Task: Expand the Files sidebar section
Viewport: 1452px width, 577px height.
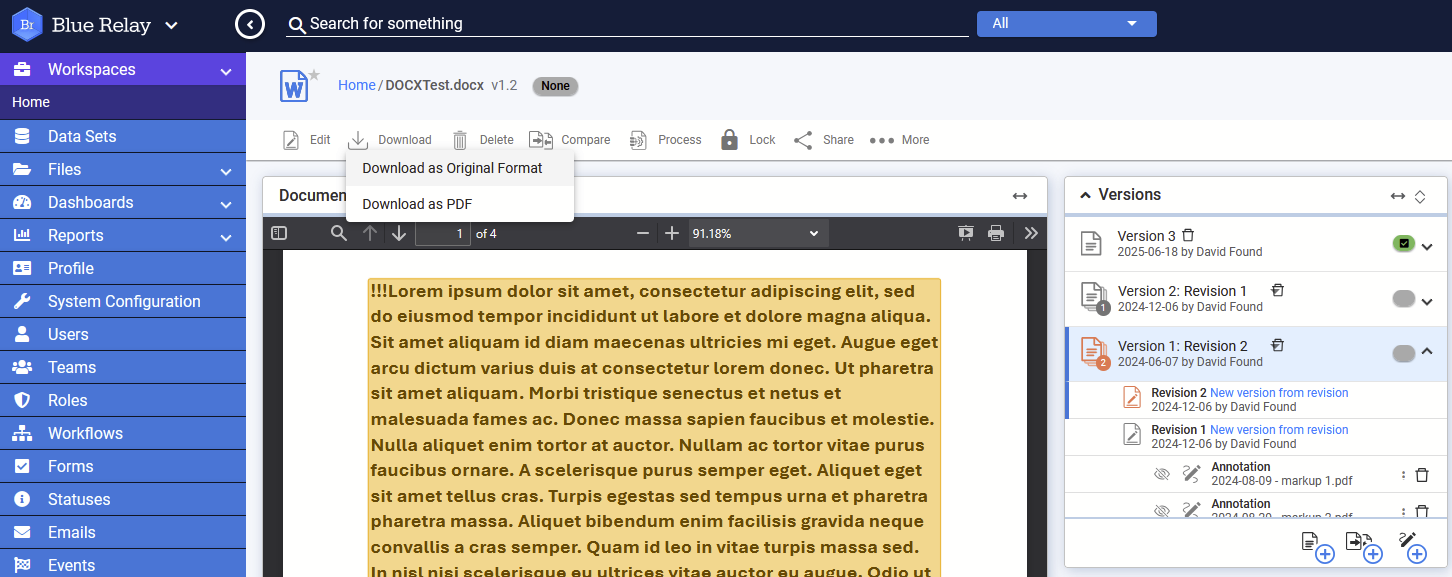Action: point(226,171)
